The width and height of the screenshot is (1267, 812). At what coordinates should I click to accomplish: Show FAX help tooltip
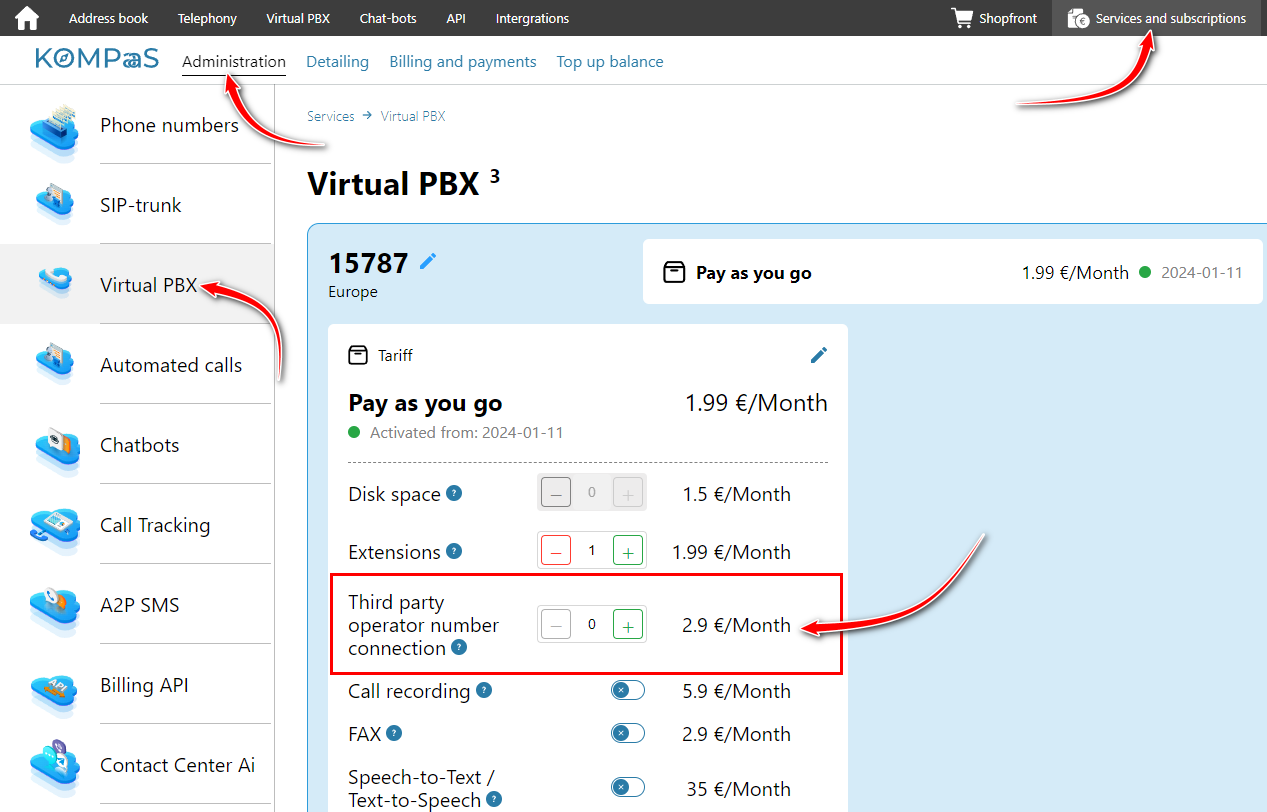[394, 733]
